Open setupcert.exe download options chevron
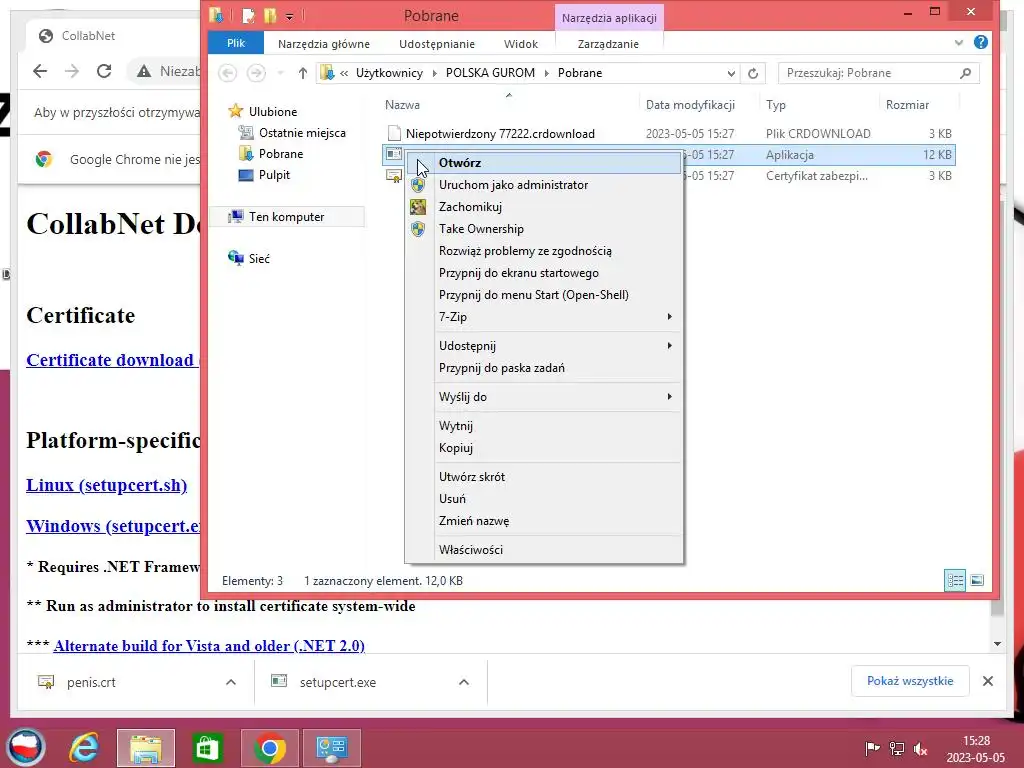1024x768 pixels. (x=464, y=682)
